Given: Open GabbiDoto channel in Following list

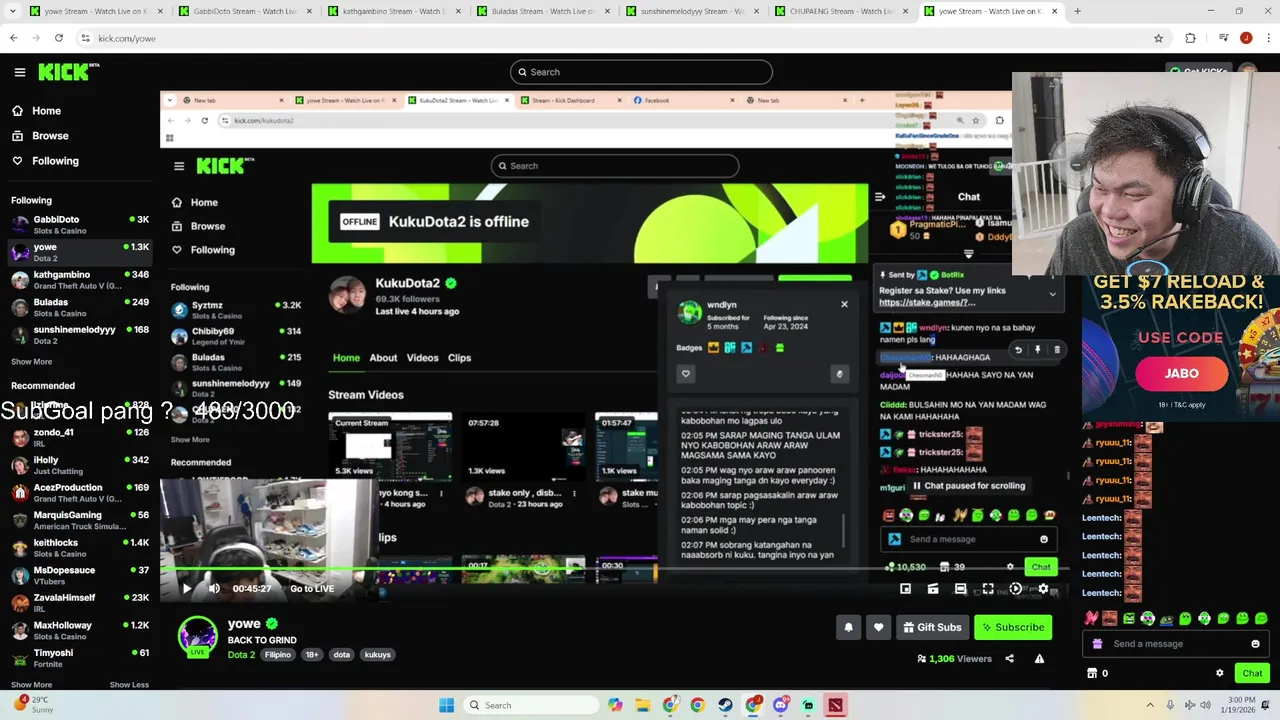Looking at the screenshot, I should tap(78, 224).
